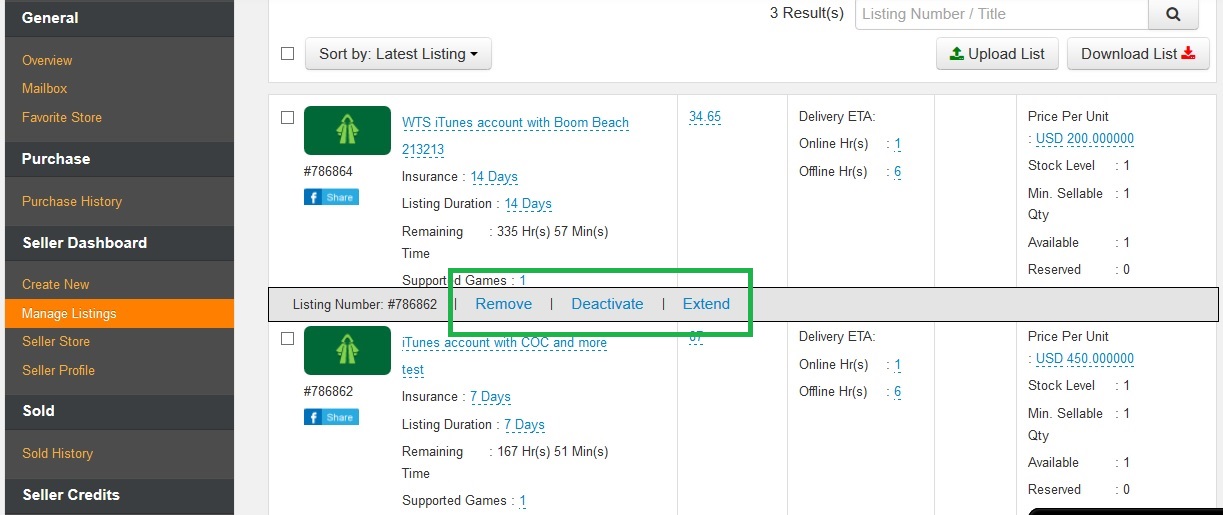Edit Listing Duration 7 Days value
Screen dimensions: 1223x515
coord(524,425)
